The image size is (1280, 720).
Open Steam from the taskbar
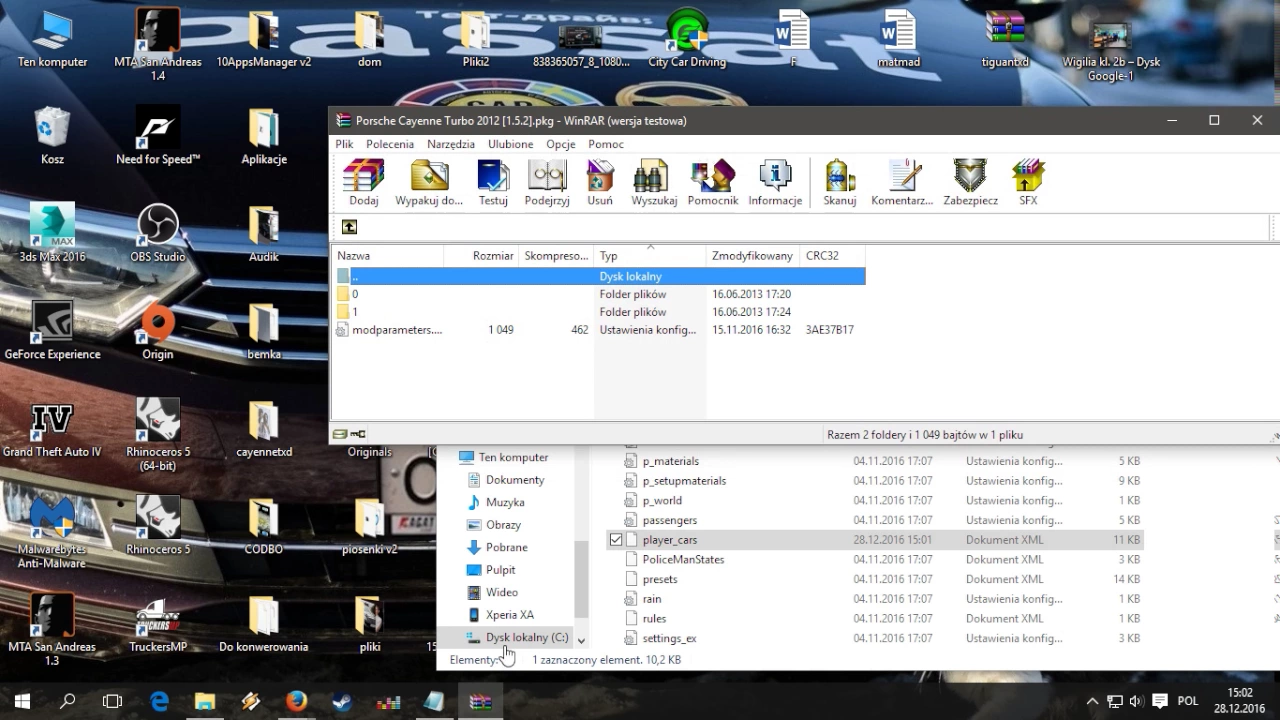coord(342,702)
